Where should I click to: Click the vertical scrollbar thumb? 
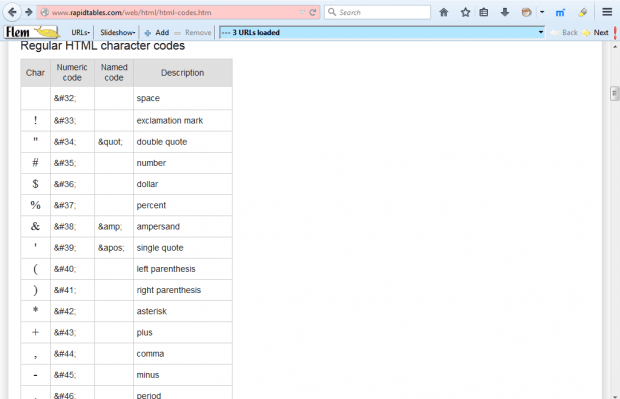point(614,93)
